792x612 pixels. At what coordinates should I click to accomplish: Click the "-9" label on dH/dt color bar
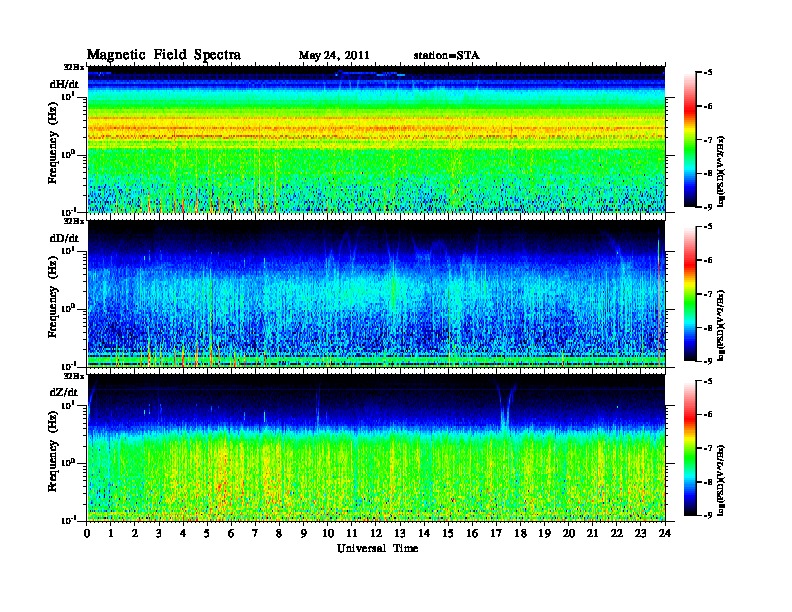[x=707, y=207]
